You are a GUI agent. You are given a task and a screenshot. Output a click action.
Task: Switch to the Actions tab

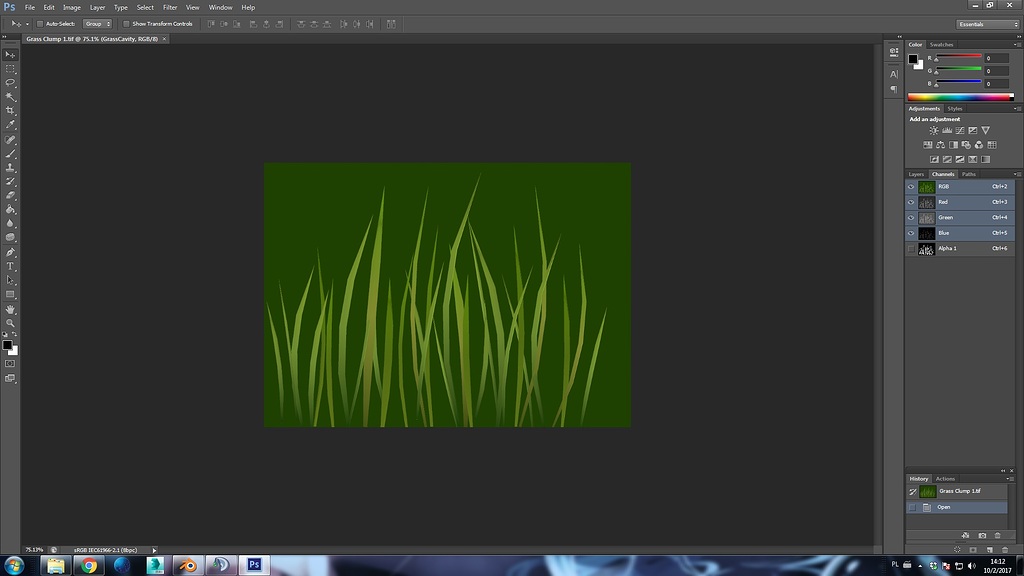tap(945, 479)
